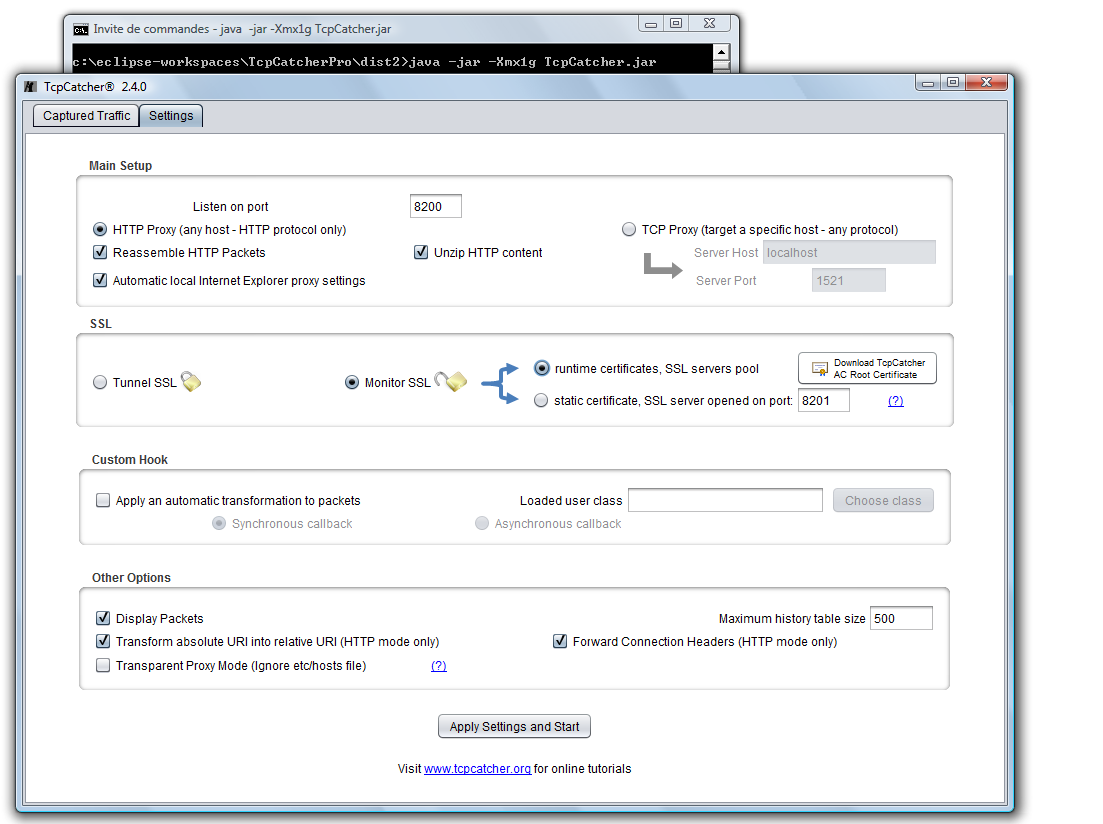Open the SSL section help (?) link

[895, 400]
